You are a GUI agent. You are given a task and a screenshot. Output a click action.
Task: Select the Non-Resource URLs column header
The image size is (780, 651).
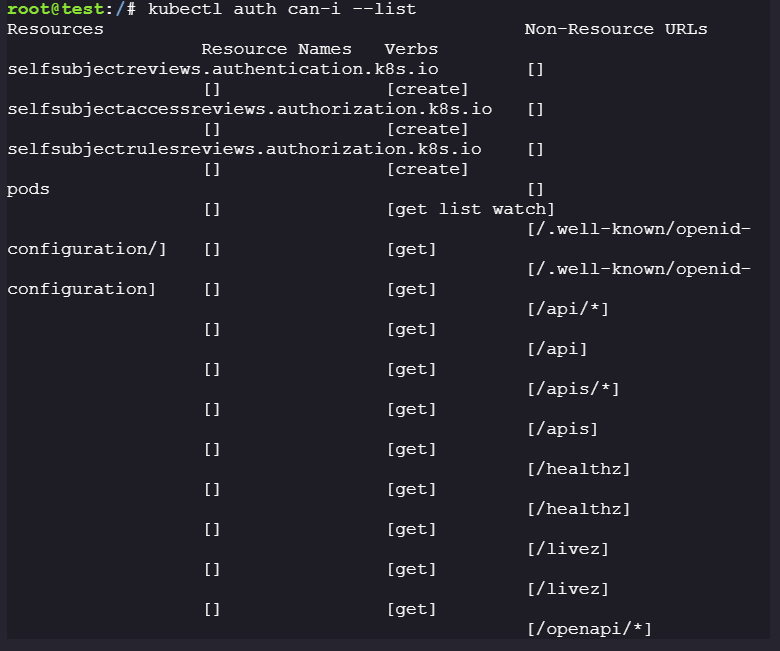(x=616, y=29)
